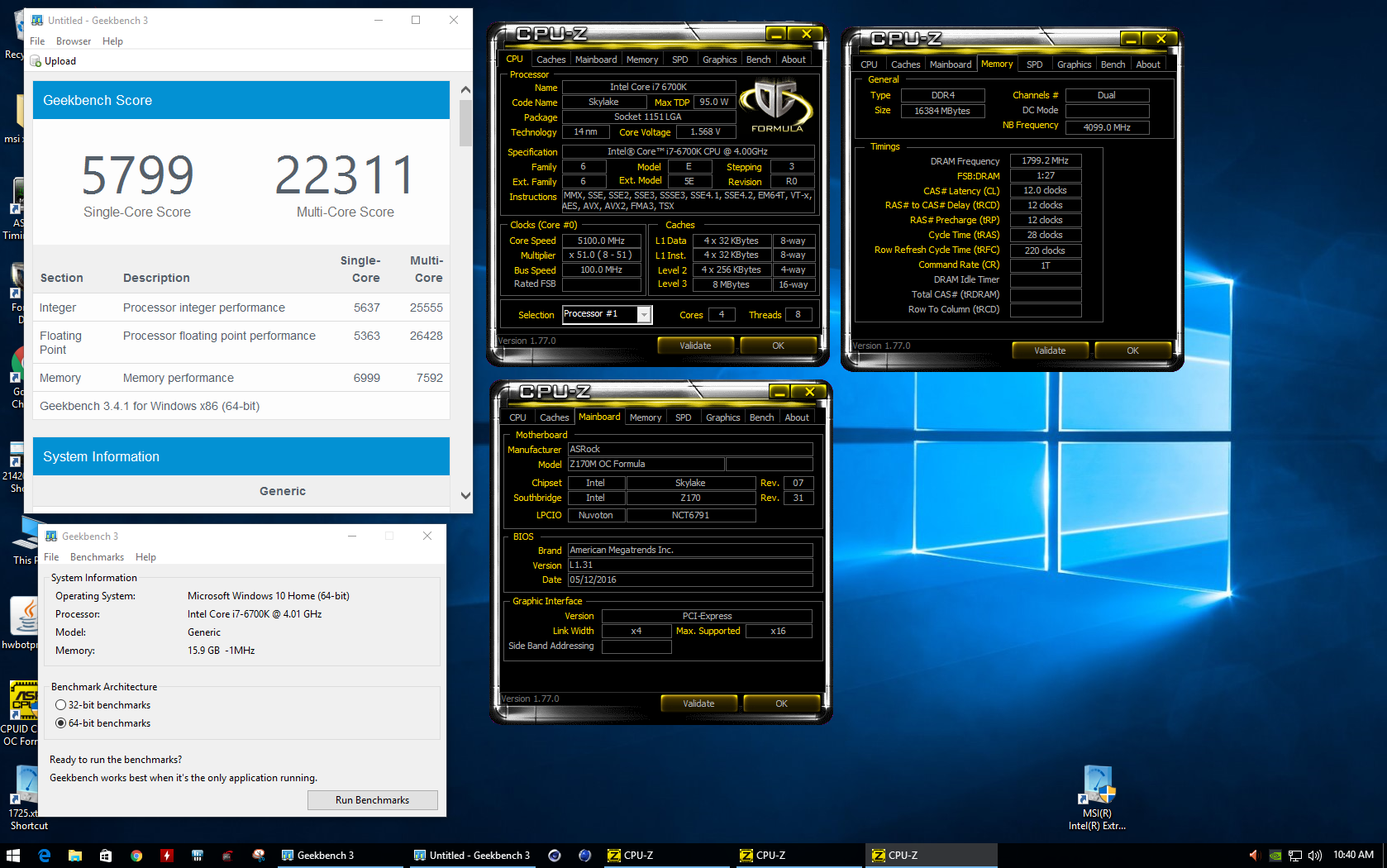The width and height of the screenshot is (1387, 868).
Task: Launch Google Chrome from the taskbar
Action: [x=136, y=856]
